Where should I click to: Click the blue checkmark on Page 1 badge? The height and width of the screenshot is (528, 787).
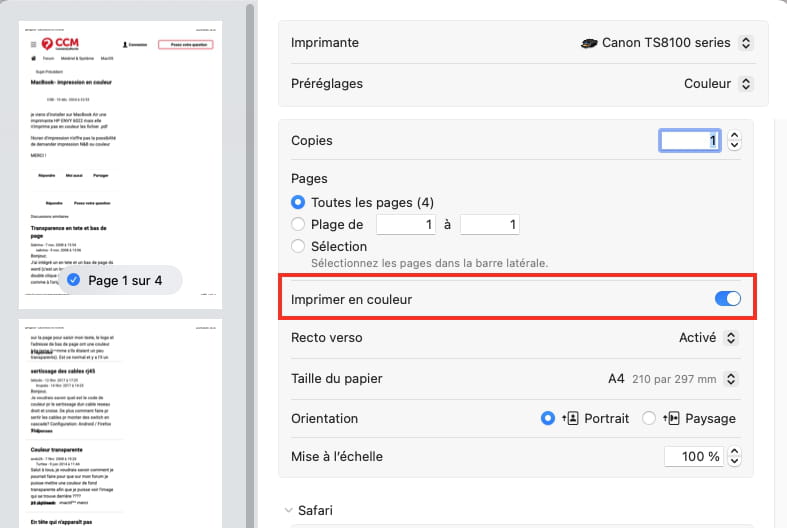coord(73,280)
